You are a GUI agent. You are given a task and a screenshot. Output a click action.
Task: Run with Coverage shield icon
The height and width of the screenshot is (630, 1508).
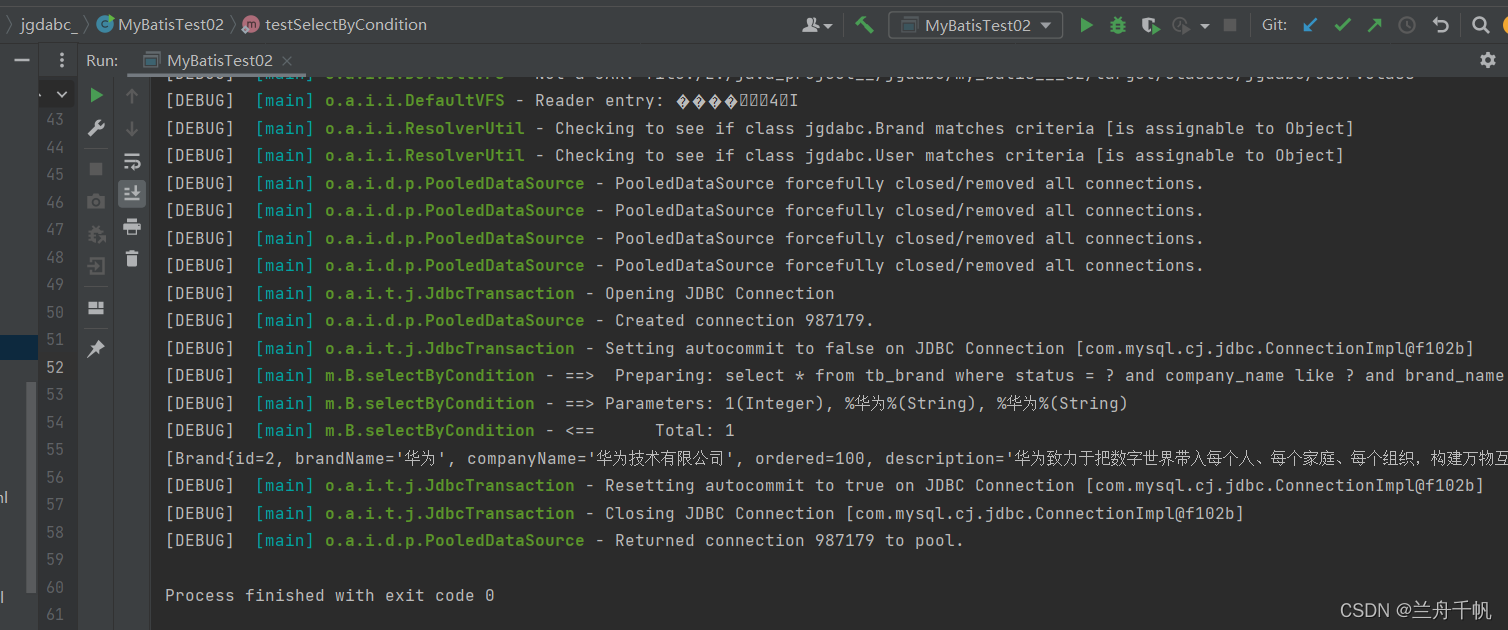(1150, 25)
